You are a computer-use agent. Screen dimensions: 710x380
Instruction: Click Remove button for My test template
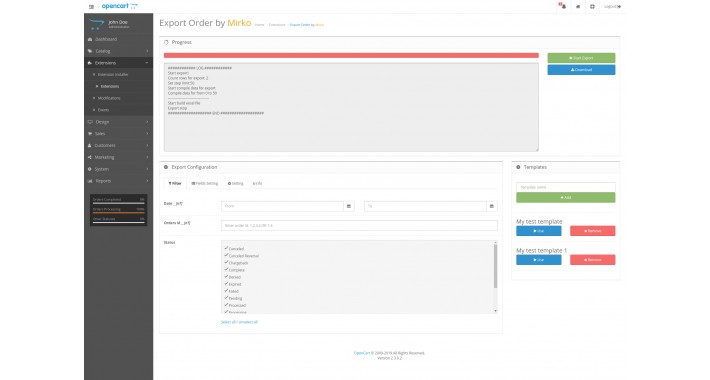pos(592,231)
